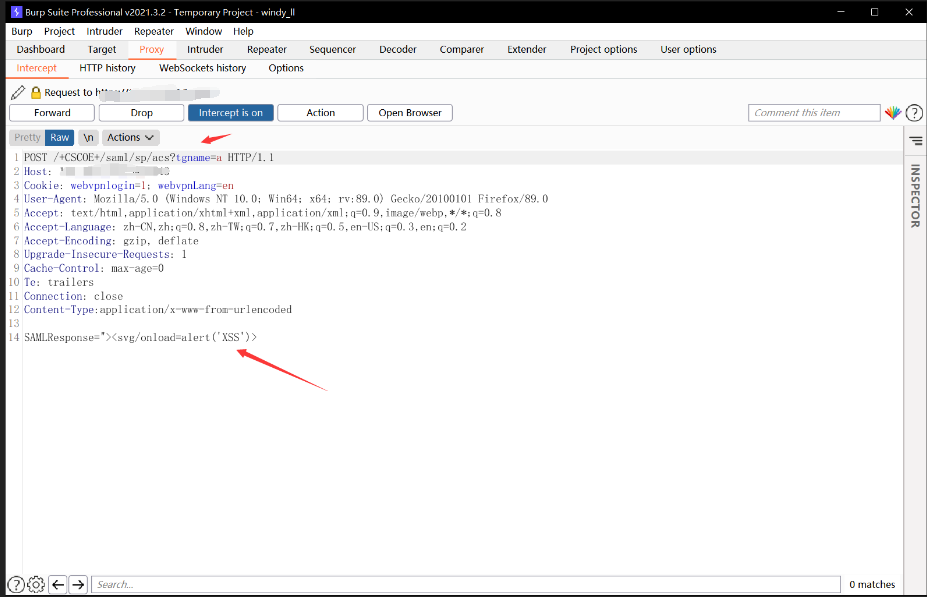This screenshot has height=597, width=927.
Task: Click the Cookie header line
Action: coord(128,186)
